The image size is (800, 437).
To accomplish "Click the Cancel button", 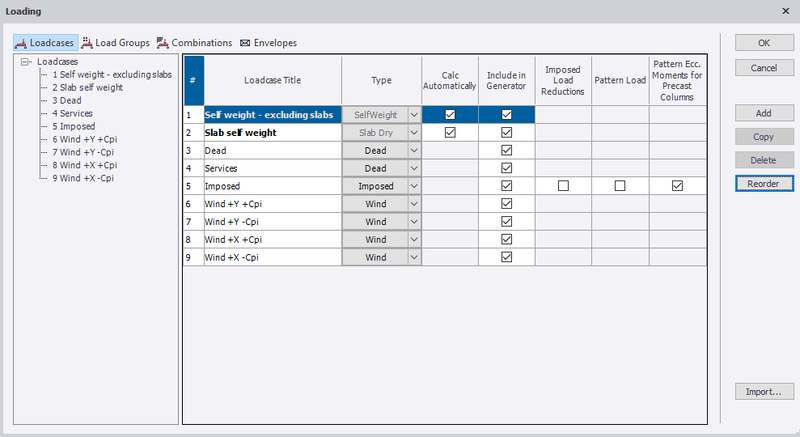I will (764, 68).
